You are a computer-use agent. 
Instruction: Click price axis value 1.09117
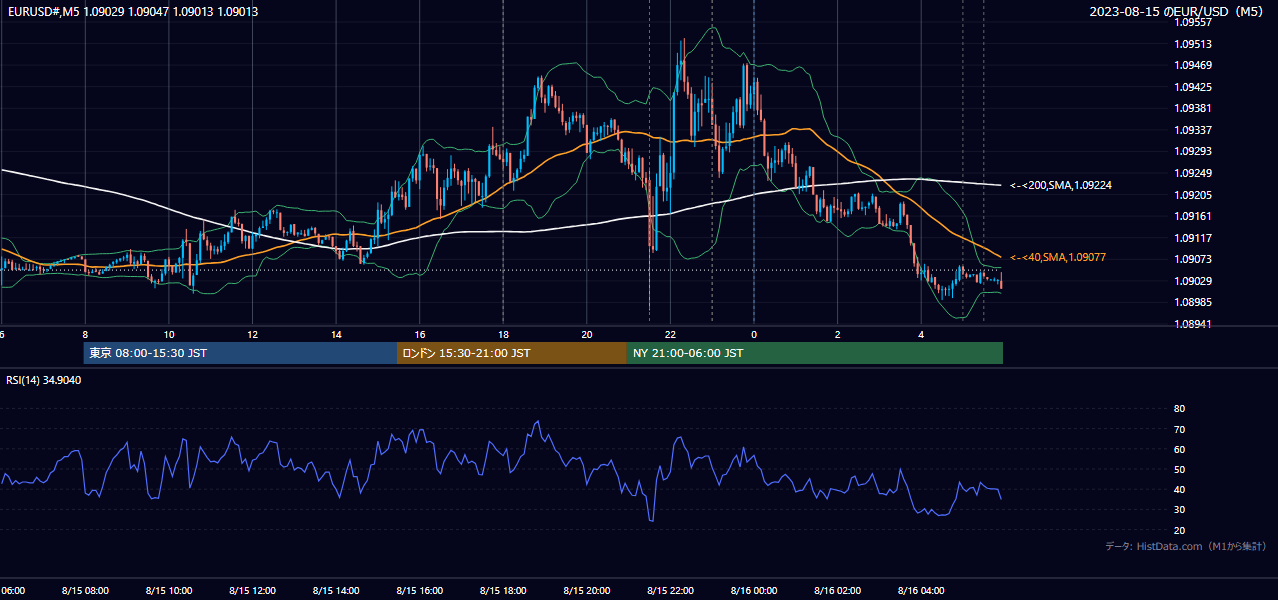click(x=1192, y=238)
